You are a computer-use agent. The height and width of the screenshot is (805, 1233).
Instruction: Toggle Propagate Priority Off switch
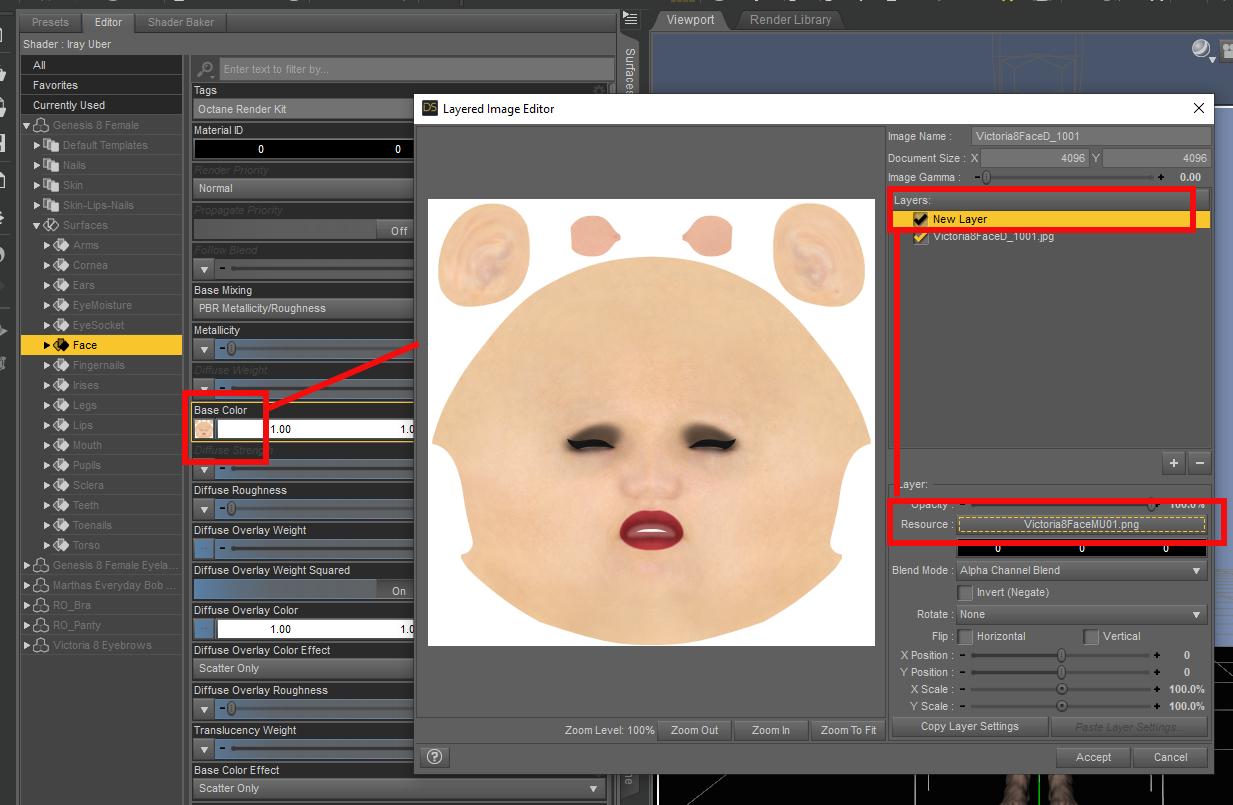click(x=304, y=230)
